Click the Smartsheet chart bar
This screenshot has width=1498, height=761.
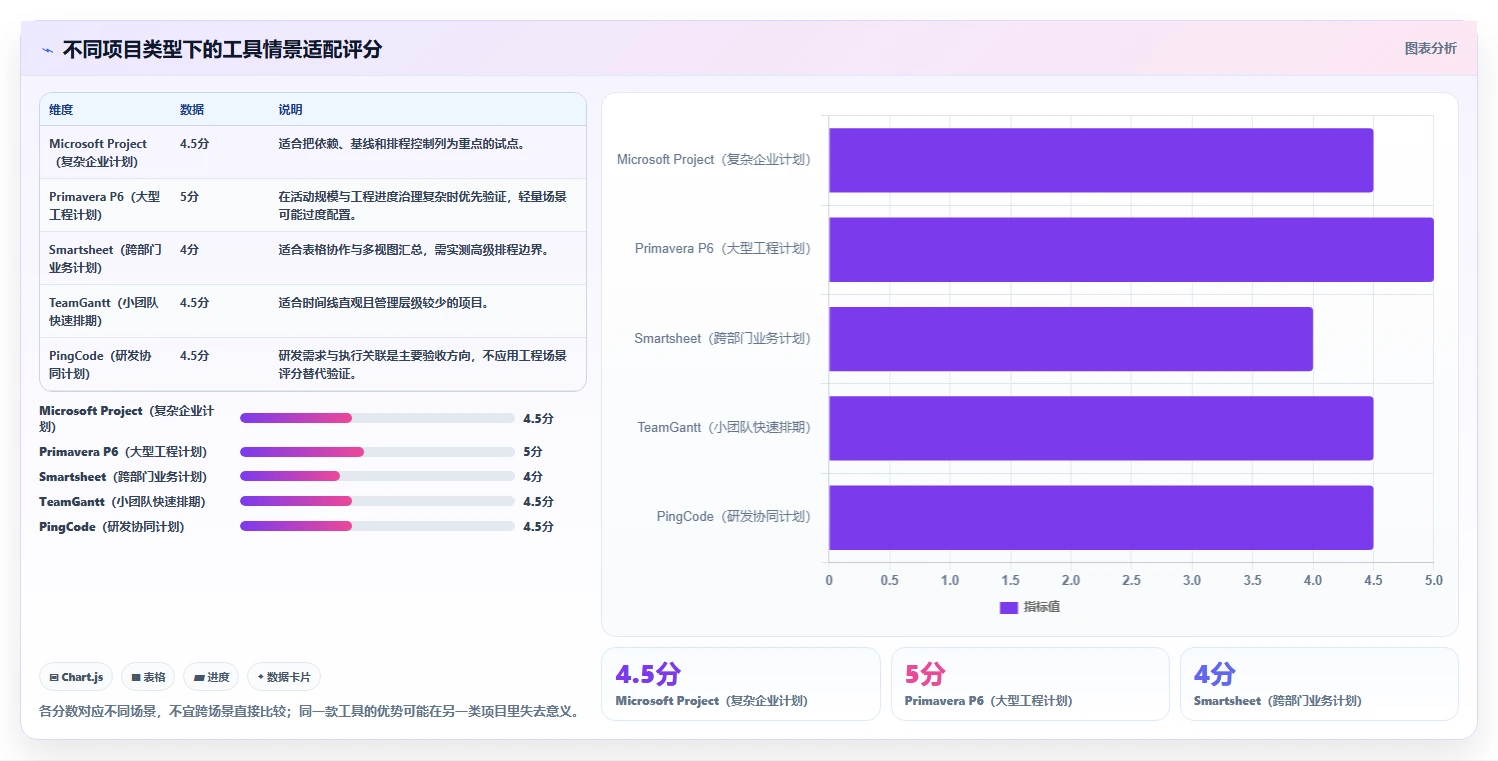1071,338
